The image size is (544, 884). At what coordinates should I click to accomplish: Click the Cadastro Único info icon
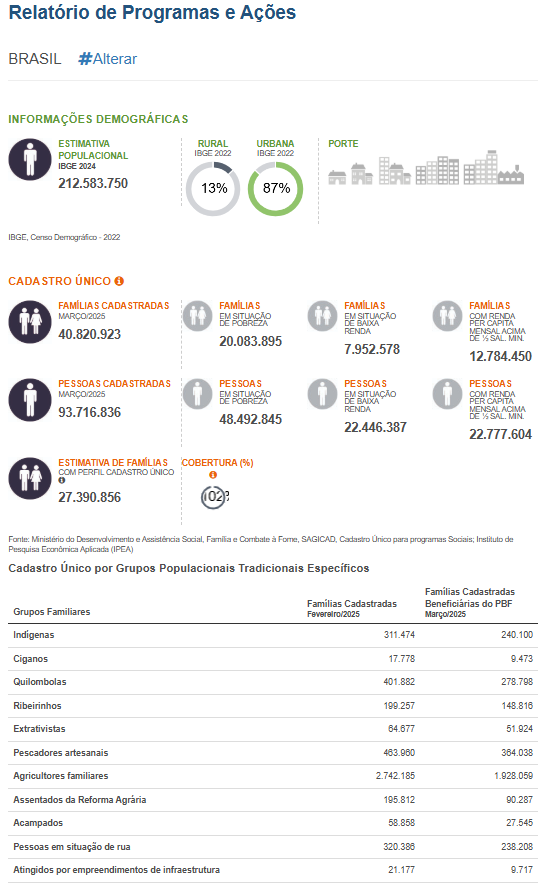tap(119, 281)
